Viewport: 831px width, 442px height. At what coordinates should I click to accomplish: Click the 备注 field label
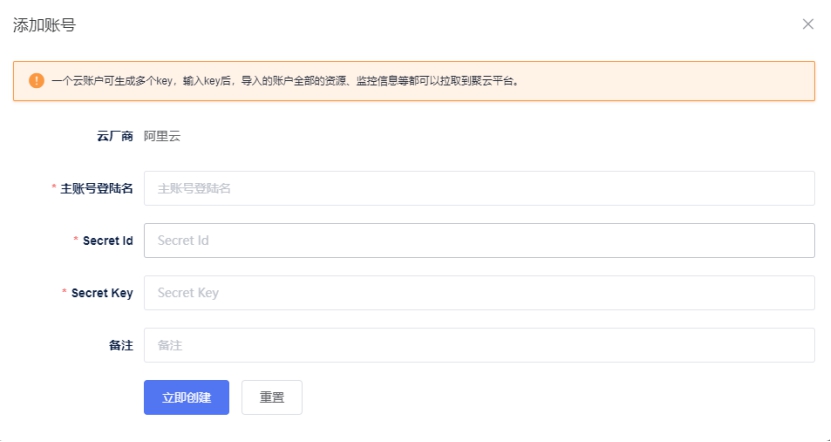(121, 345)
